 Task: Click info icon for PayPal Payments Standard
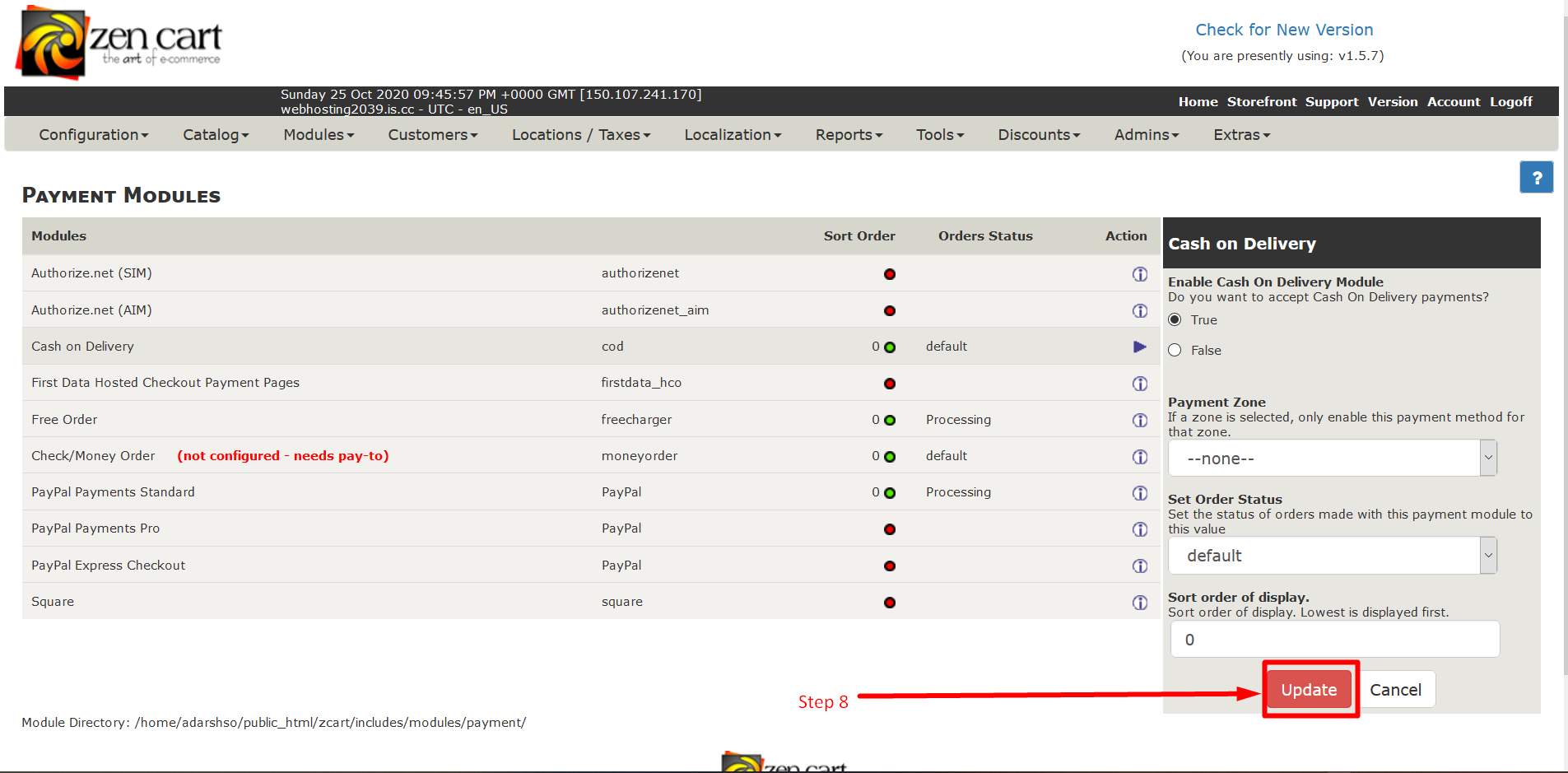point(1140,492)
